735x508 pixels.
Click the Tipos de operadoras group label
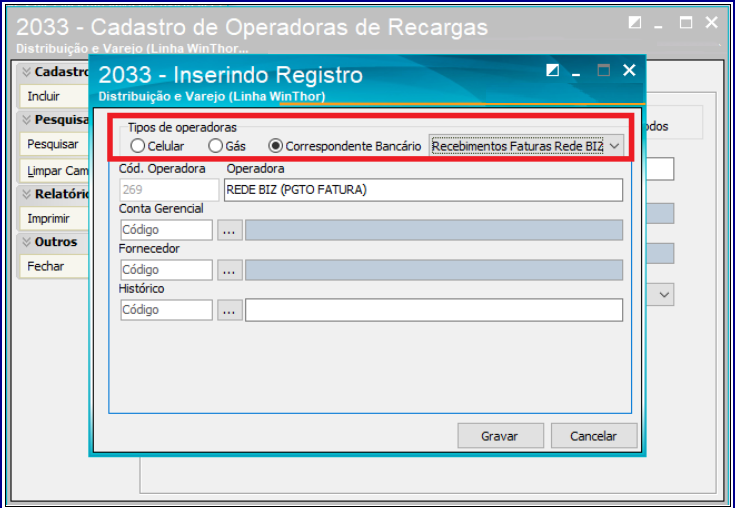point(182,127)
